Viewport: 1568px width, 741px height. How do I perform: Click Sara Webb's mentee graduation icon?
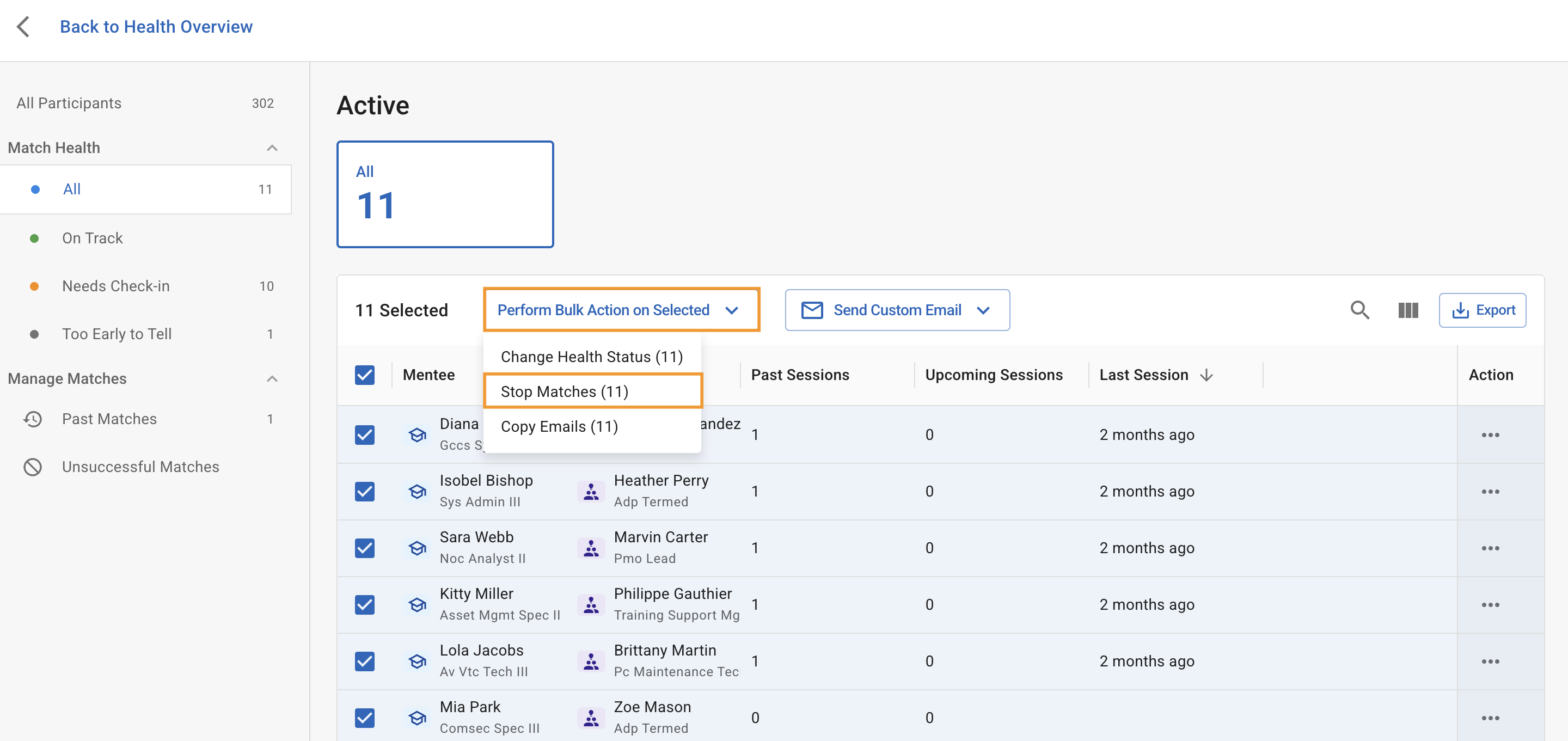click(417, 548)
